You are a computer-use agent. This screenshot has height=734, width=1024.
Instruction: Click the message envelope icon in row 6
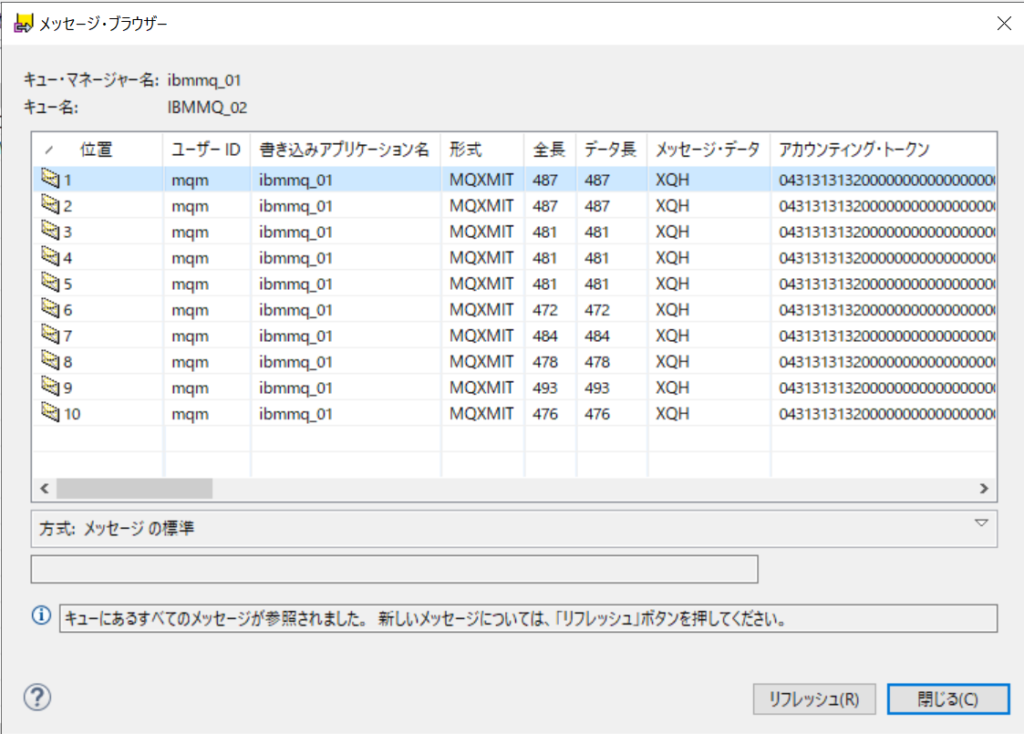pos(50,308)
